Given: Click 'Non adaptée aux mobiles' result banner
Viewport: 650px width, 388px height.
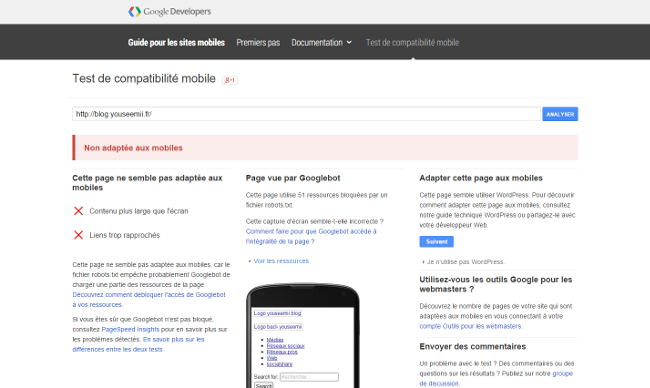Looking at the screenshot, I should click(x=325, y=148).
